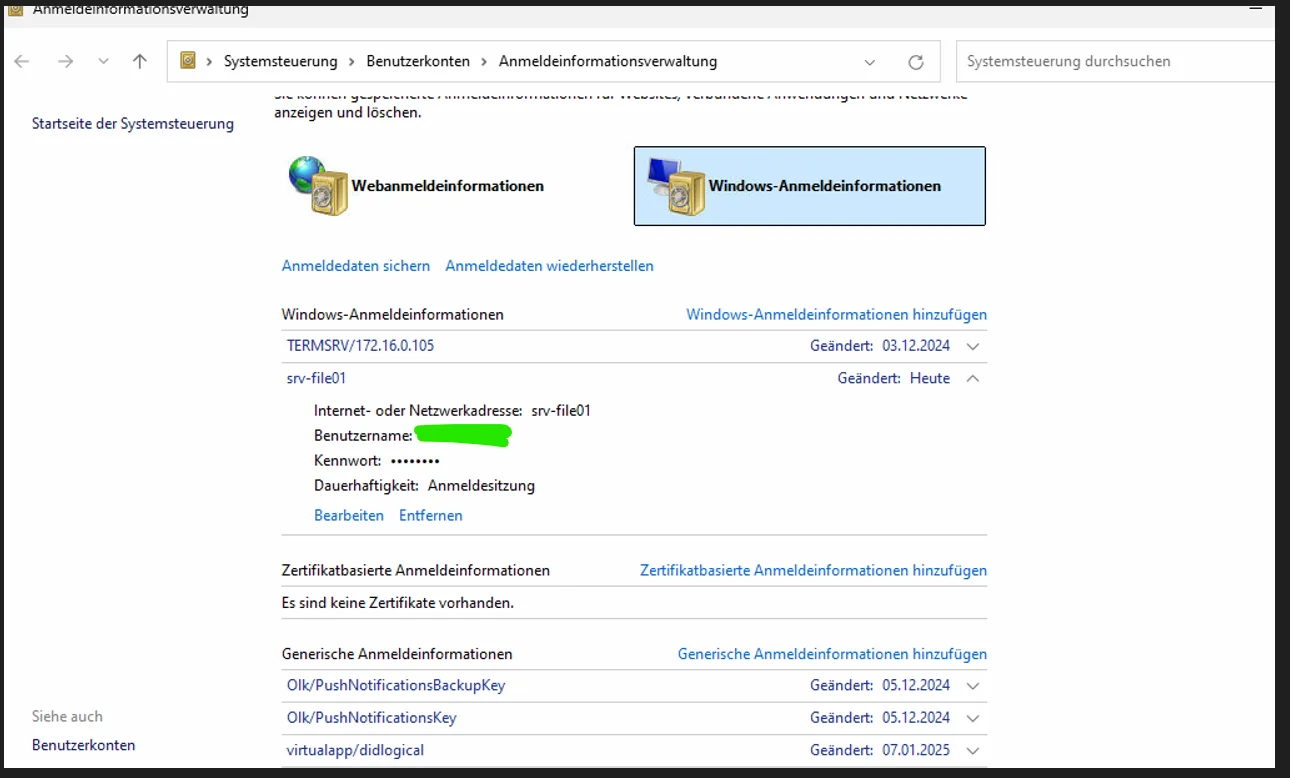1290x778 pixels.
Task: Open the TERMSRV/172.16.0.105 credential entry
Action: point(360,346)
